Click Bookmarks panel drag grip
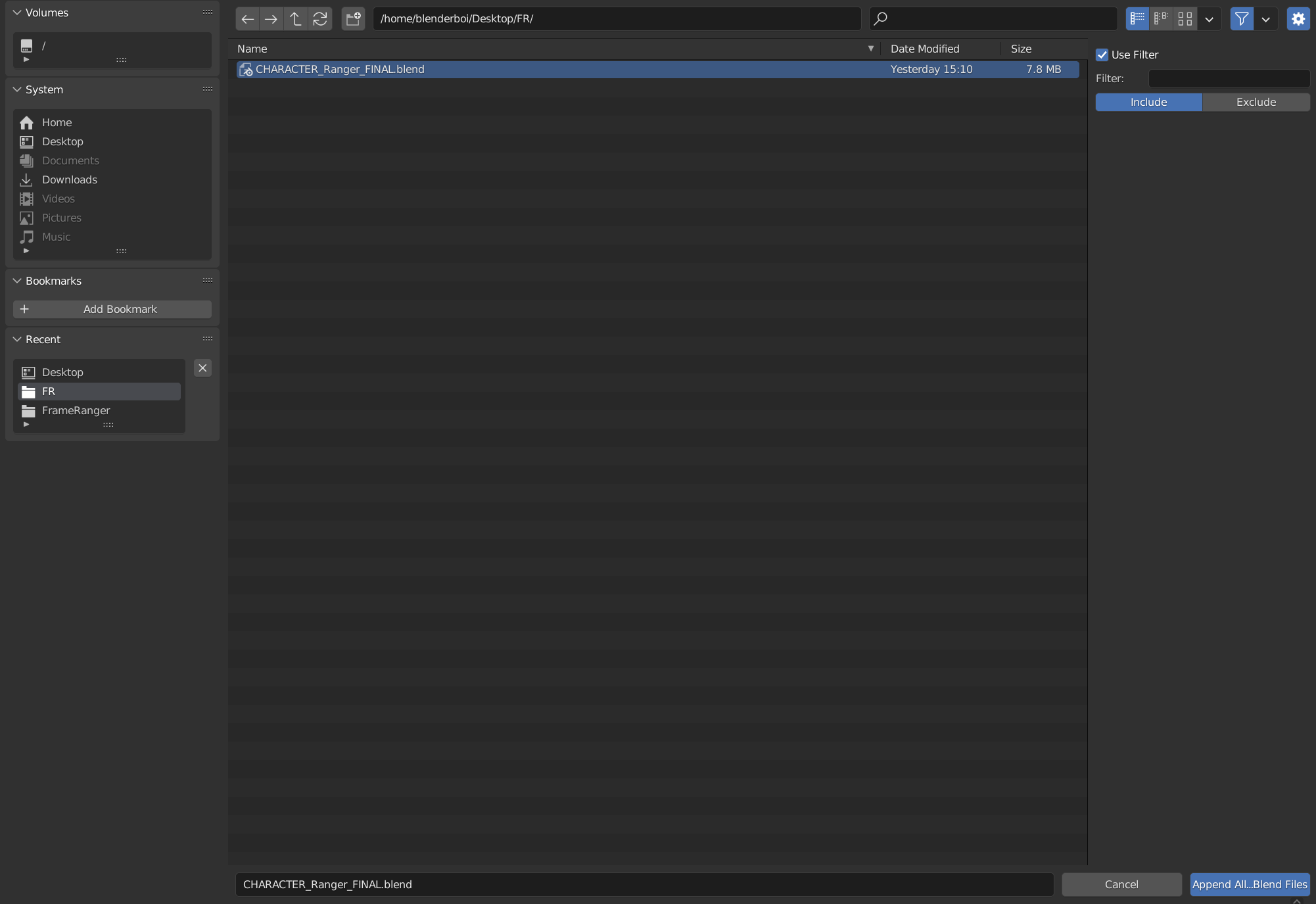 pos(208,281)
